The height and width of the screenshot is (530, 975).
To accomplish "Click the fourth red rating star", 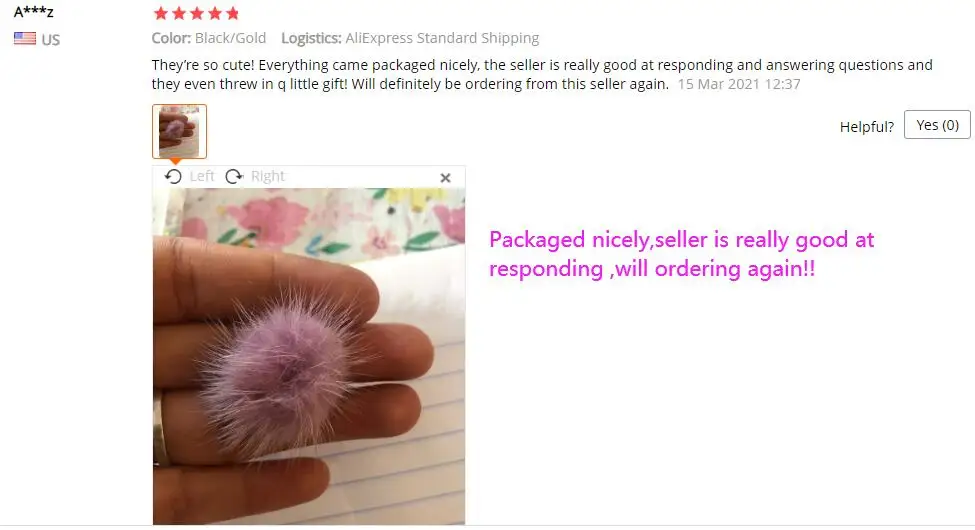I will (x=215, y=13).
